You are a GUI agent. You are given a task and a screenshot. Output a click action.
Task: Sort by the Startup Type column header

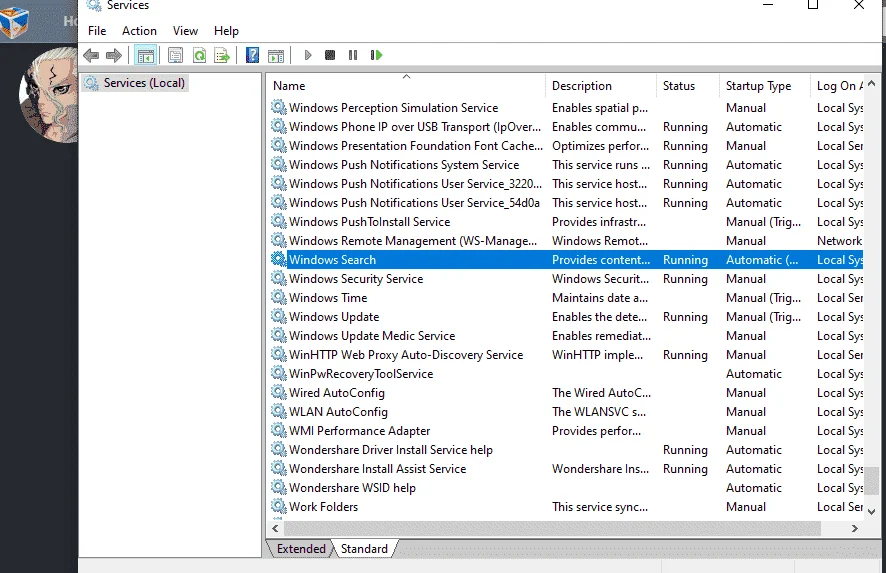(765, 86)
